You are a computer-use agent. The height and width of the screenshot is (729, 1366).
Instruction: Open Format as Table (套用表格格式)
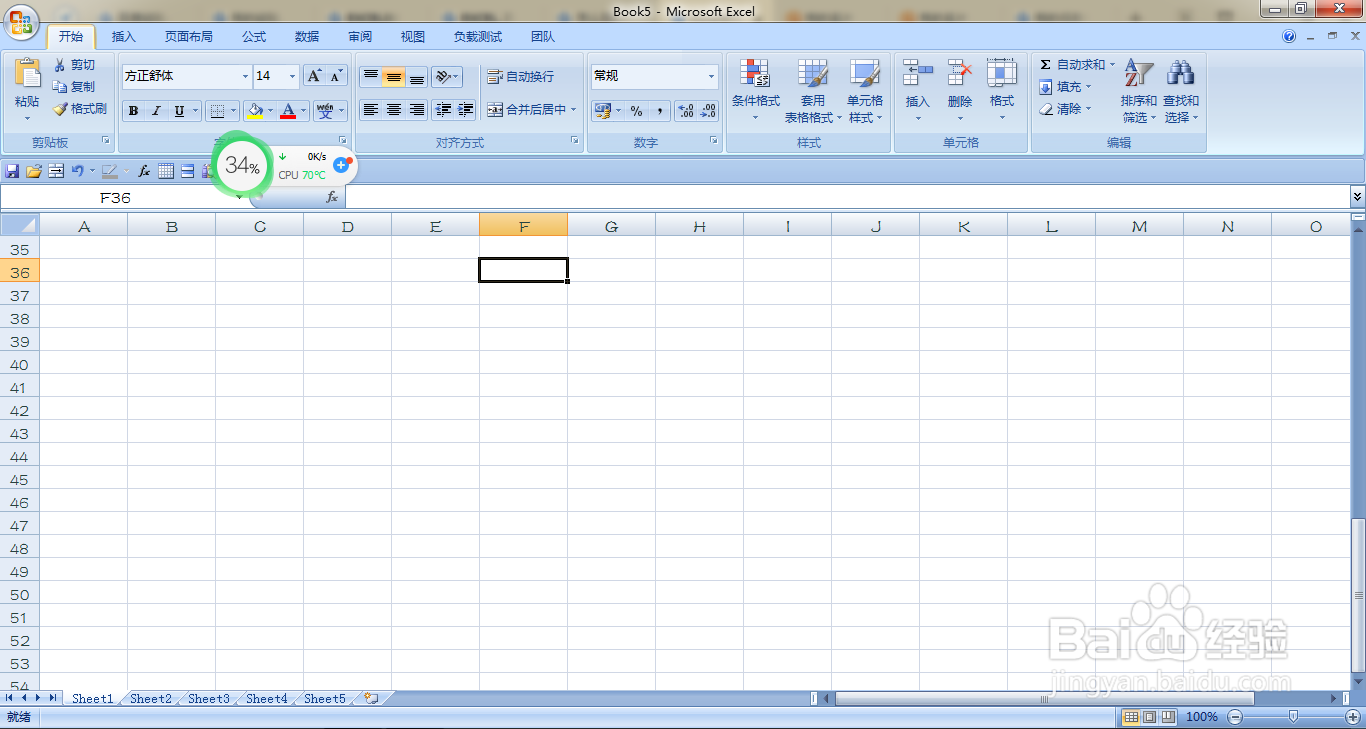point(813,90)
